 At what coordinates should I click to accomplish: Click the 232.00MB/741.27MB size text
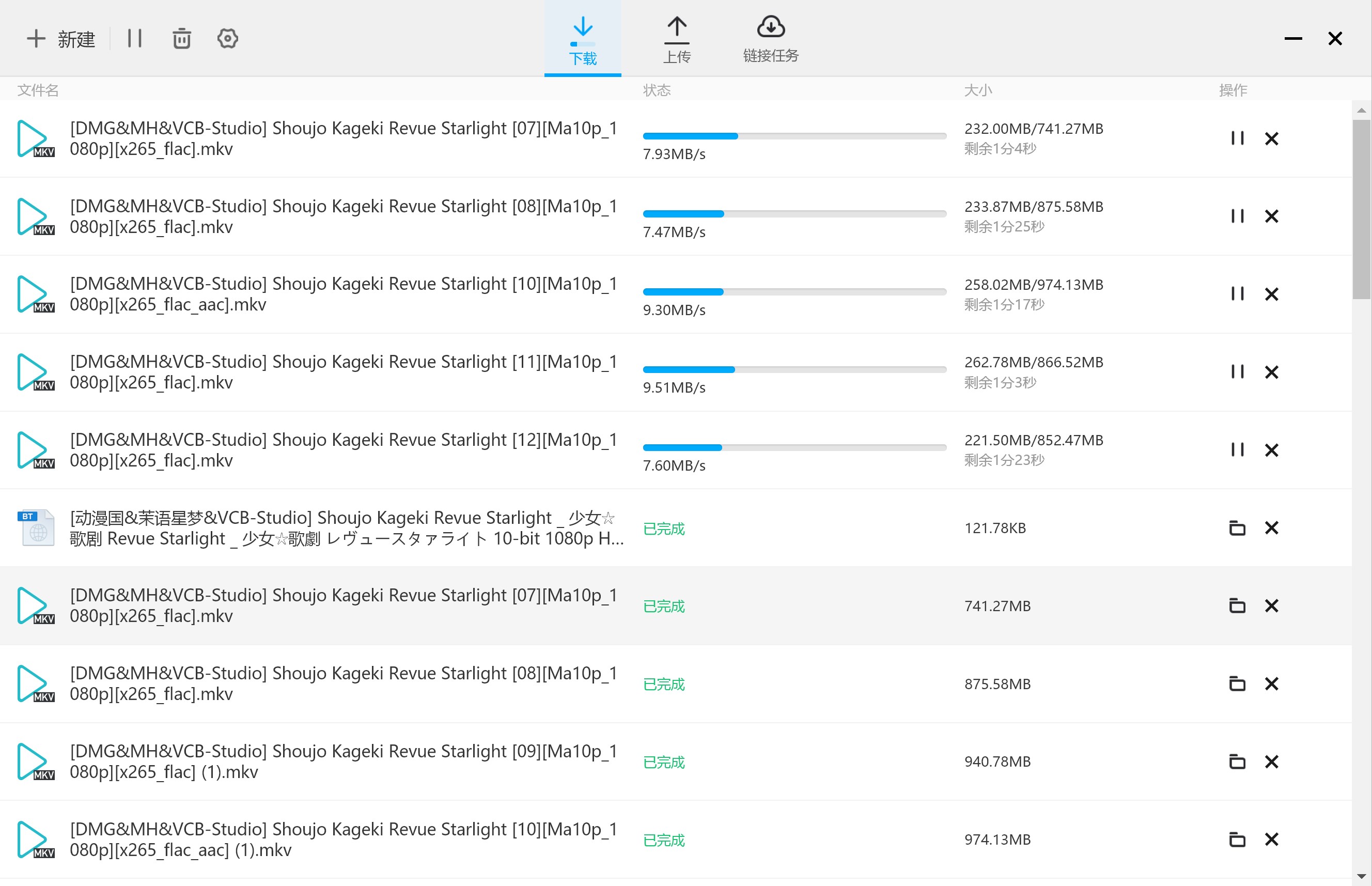(x=1034, y=128)
